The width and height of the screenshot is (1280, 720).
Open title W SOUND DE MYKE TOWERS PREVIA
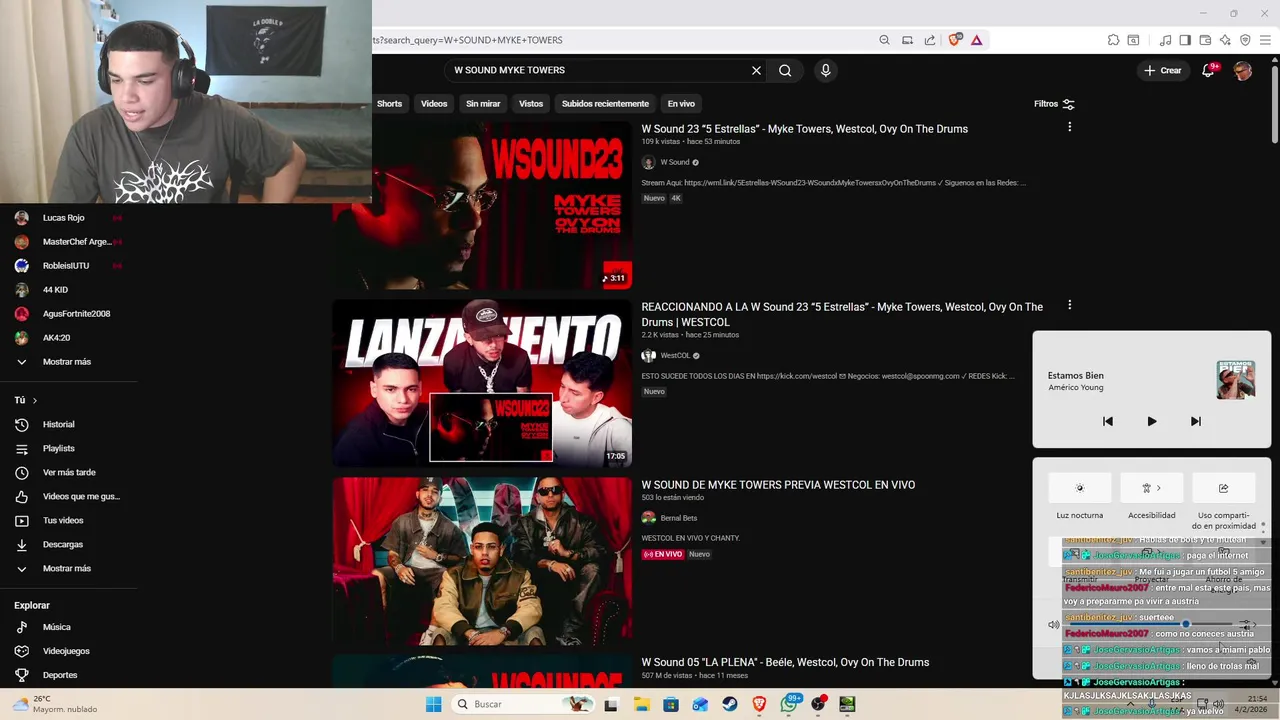coord(778,485)
